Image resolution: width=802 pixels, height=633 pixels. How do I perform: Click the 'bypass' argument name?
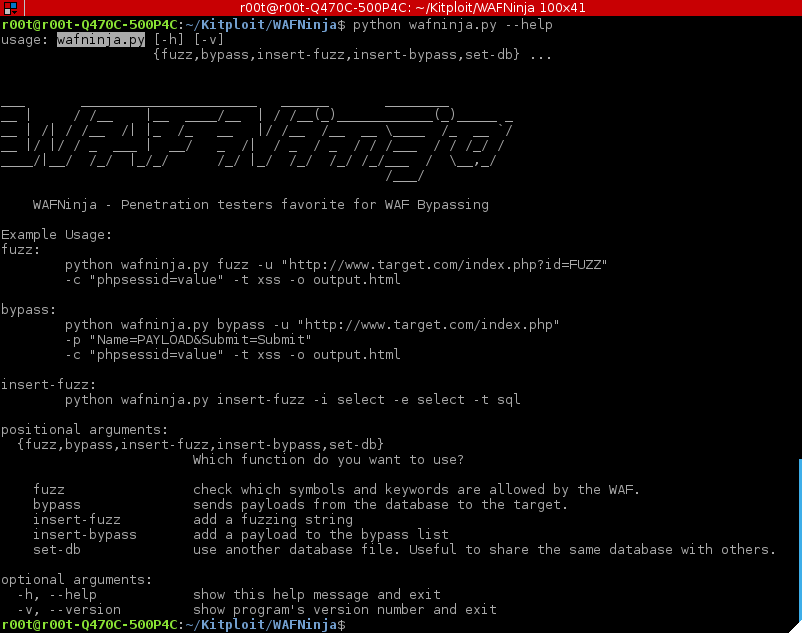[x=57, y=505]
